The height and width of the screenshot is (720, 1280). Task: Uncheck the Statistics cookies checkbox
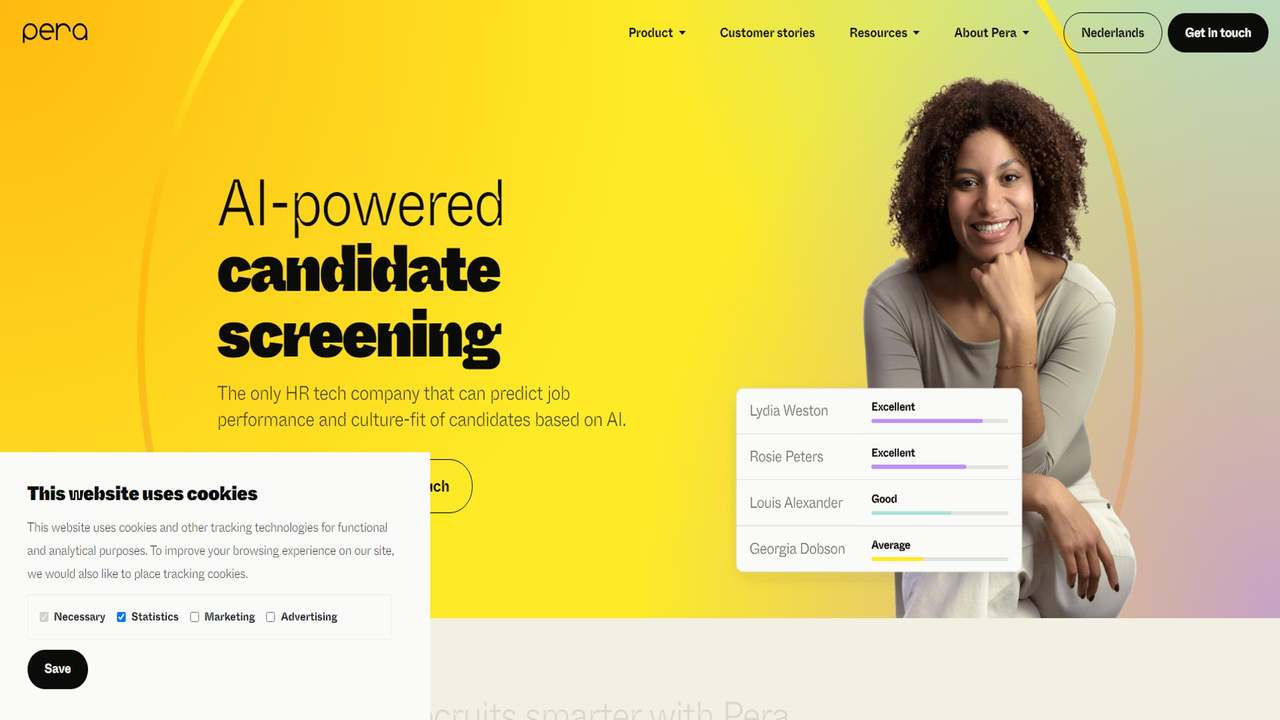point(121,617)
